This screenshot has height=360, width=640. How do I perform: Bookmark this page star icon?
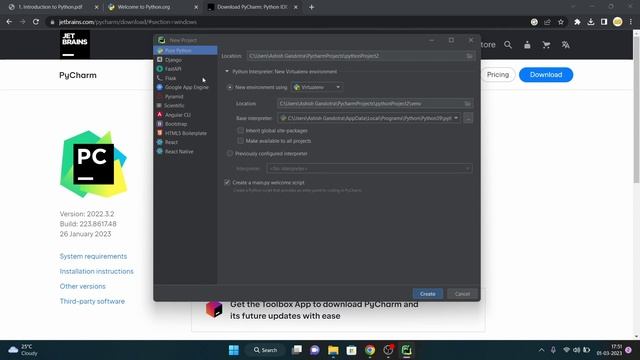[561, 22]
